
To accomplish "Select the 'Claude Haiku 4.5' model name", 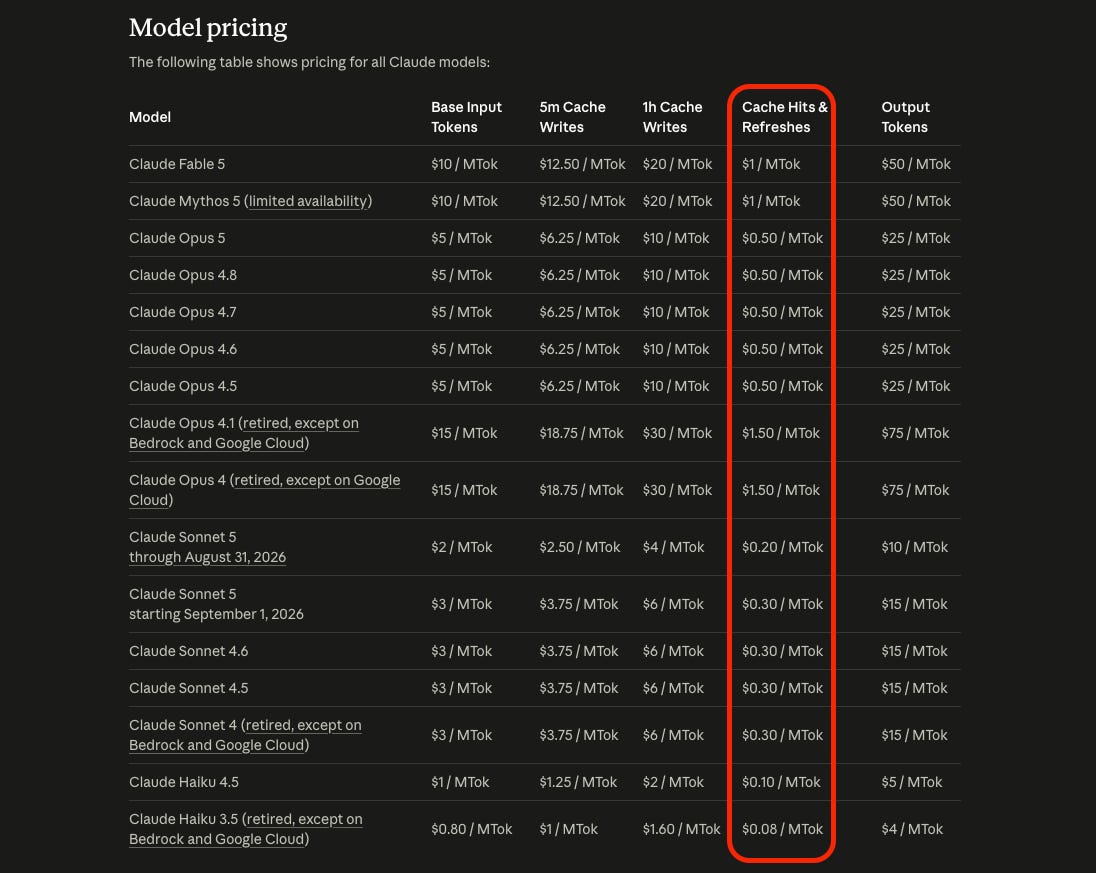I will click(184, 782).
